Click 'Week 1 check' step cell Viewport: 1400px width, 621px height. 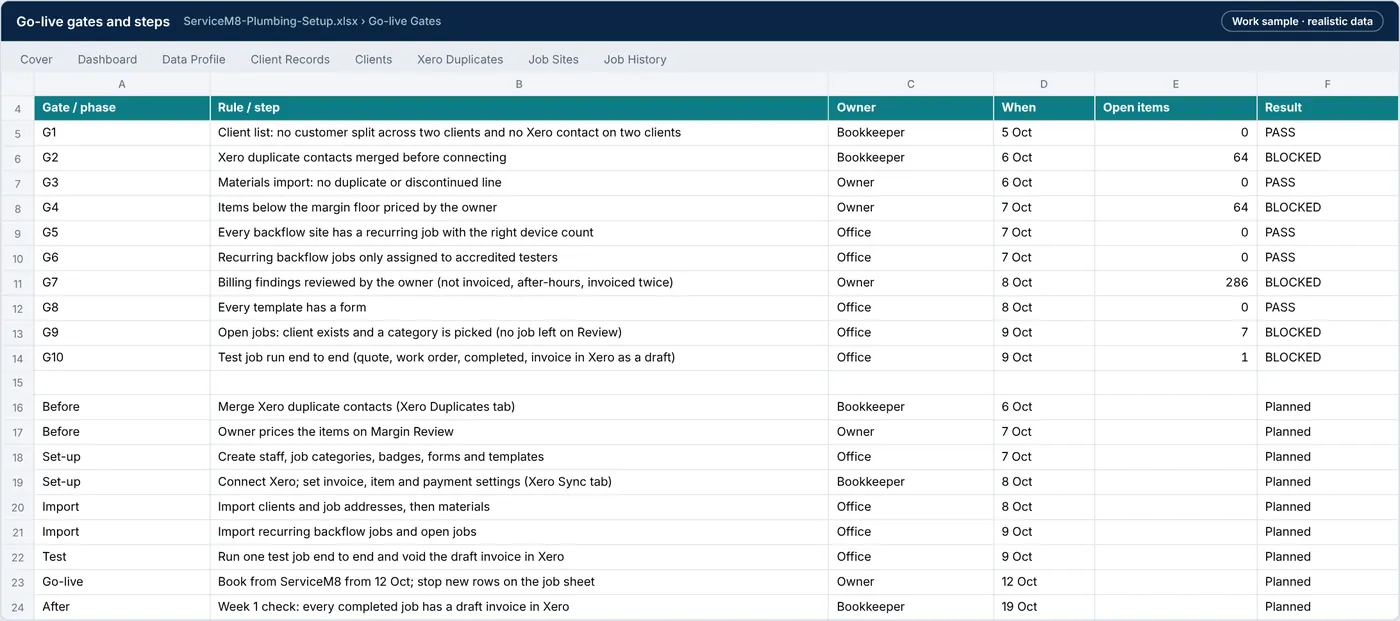[x=519, y=607]
